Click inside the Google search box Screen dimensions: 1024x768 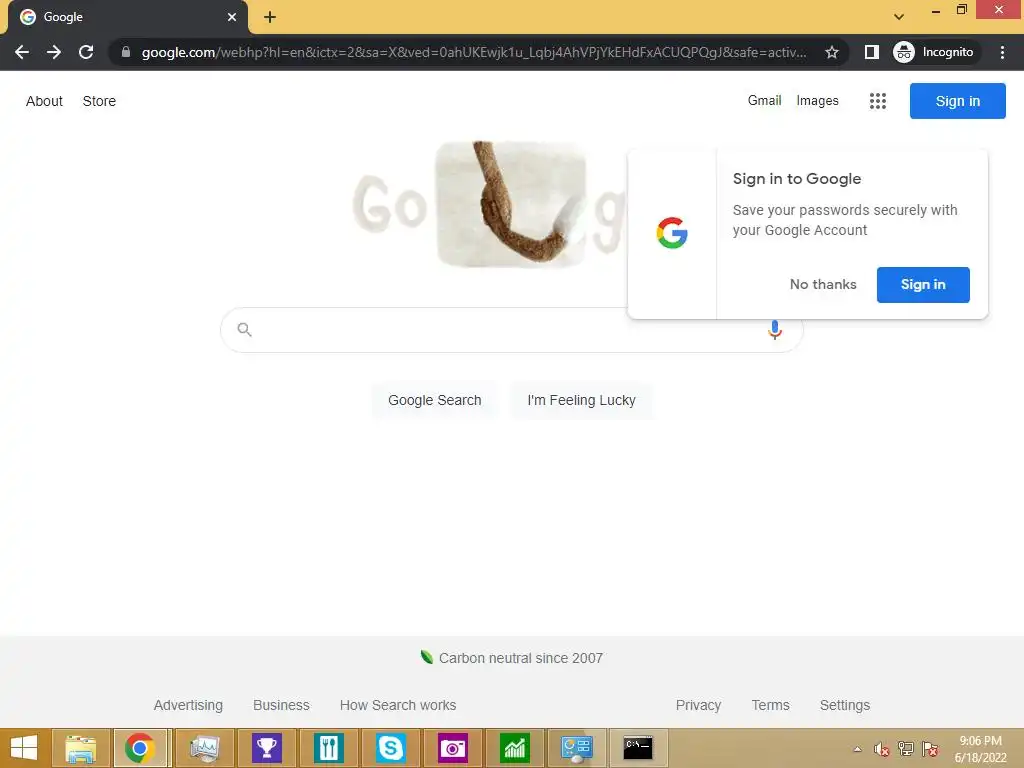[511, 330]
